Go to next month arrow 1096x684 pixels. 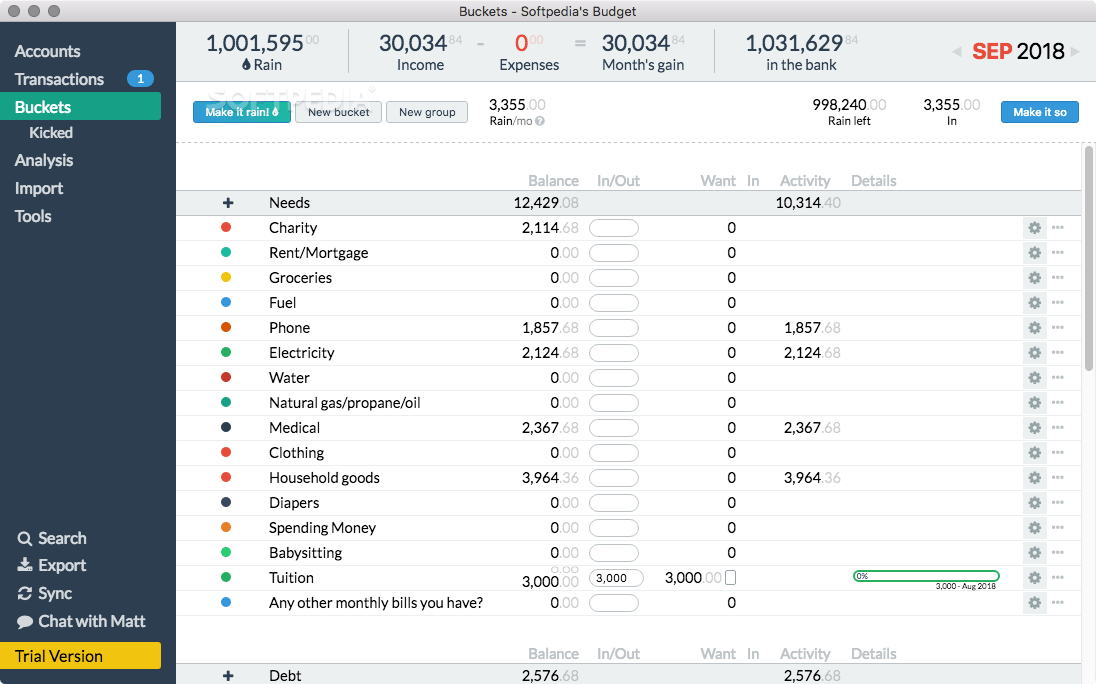[1075, 52]
